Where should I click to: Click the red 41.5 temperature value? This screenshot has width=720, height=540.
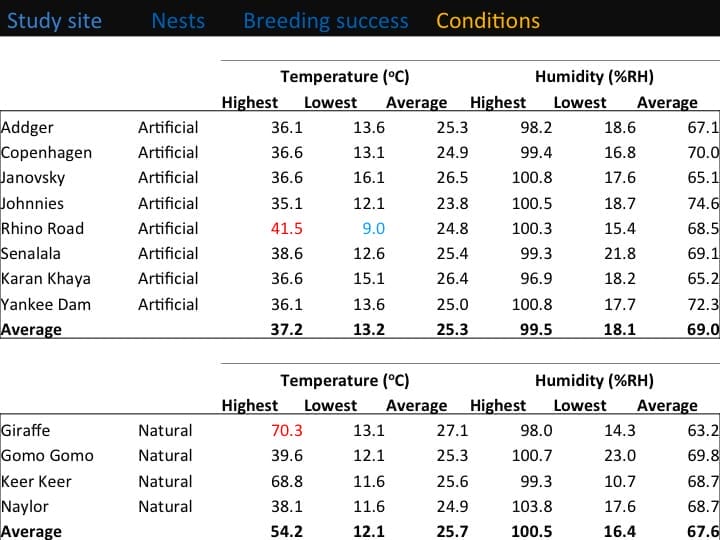(286, 228)
